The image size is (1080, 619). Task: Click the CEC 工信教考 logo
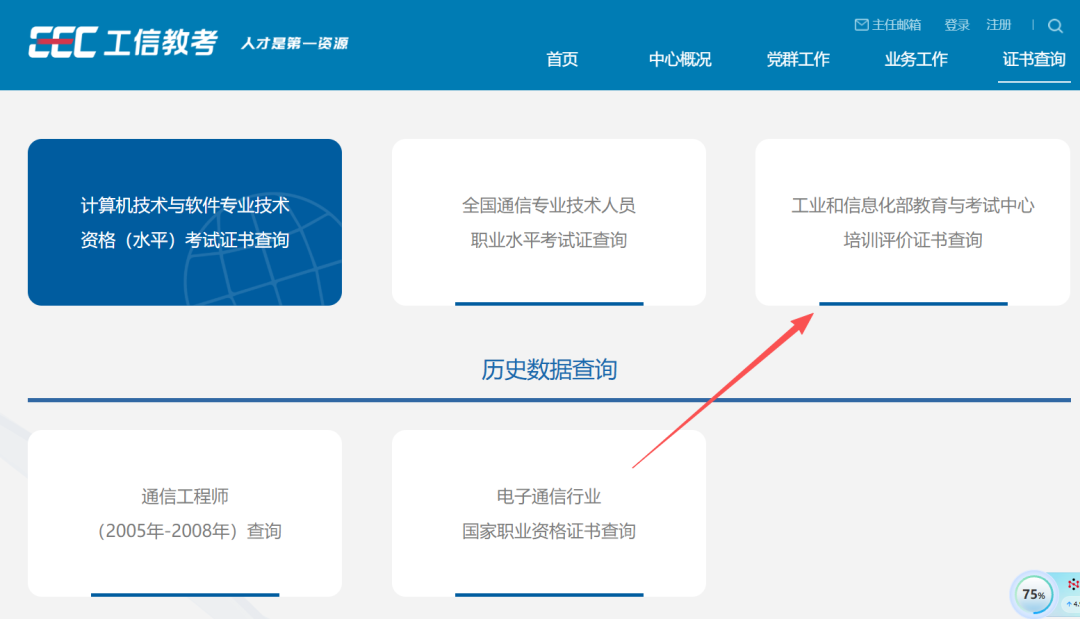coord(123,42)
